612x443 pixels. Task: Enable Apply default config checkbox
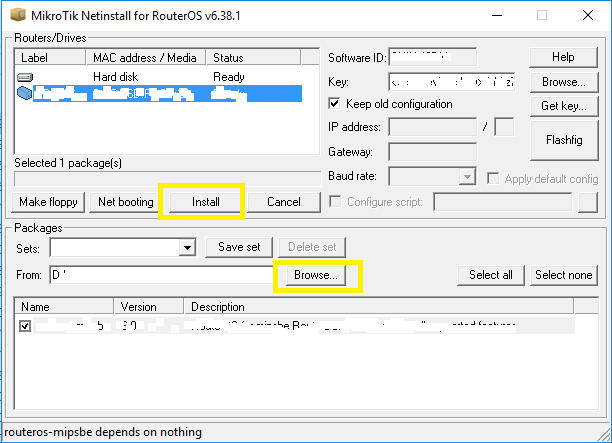[493, 179]
